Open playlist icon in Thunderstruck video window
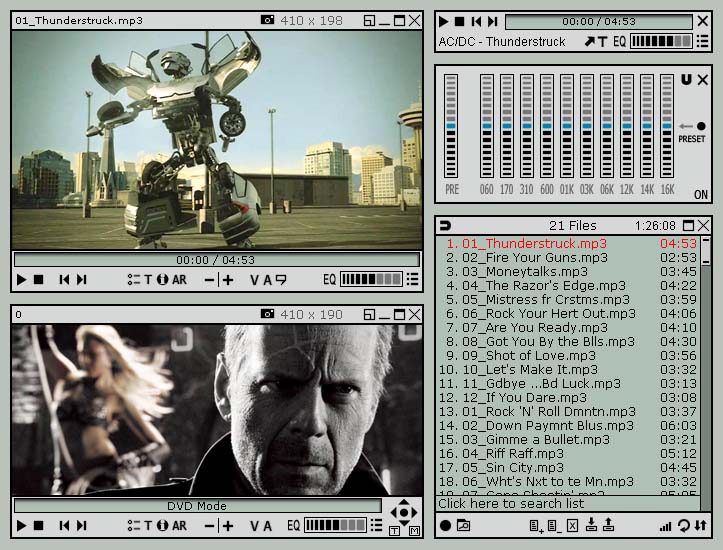 [413, 279]
